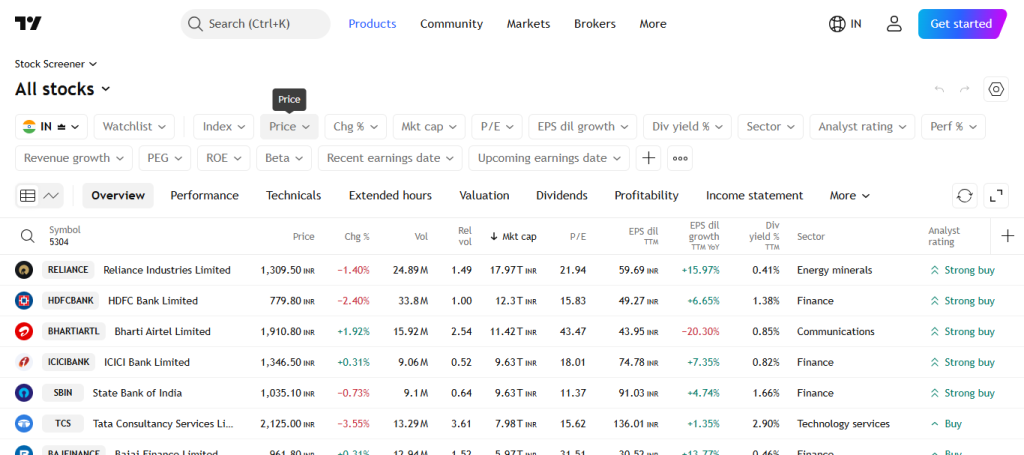Screen dimensions: 1024x455
Task: Switch to the Income statement tab
Action: [754, 196]
